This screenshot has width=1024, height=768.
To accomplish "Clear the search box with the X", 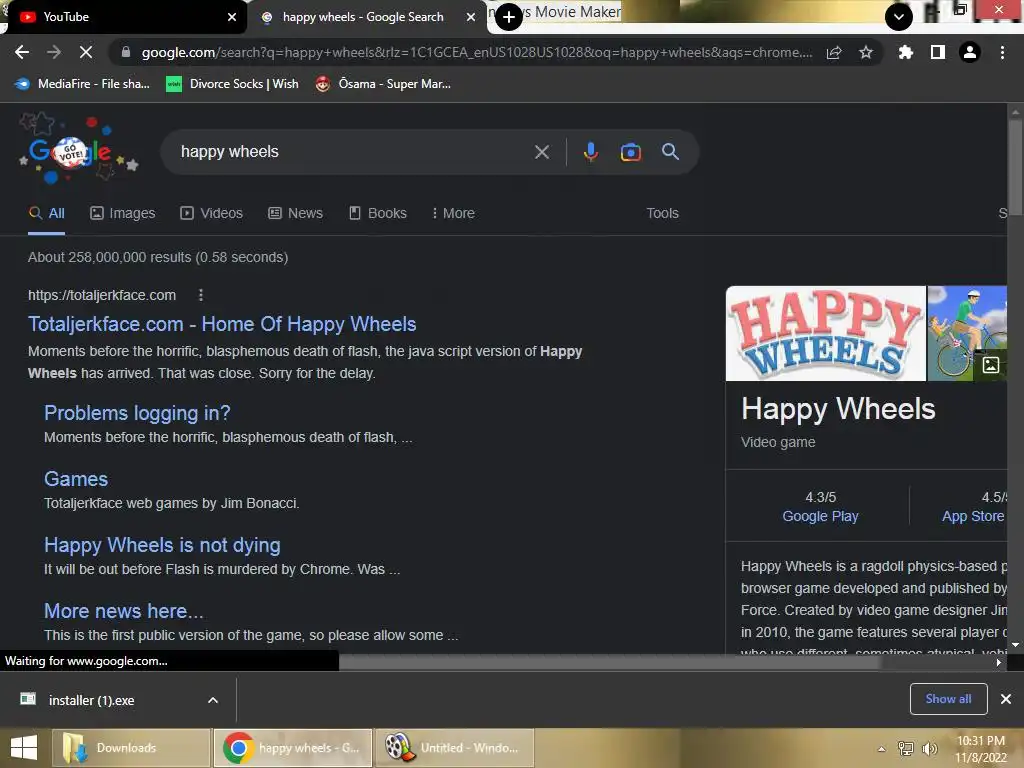I will point(542,152).
